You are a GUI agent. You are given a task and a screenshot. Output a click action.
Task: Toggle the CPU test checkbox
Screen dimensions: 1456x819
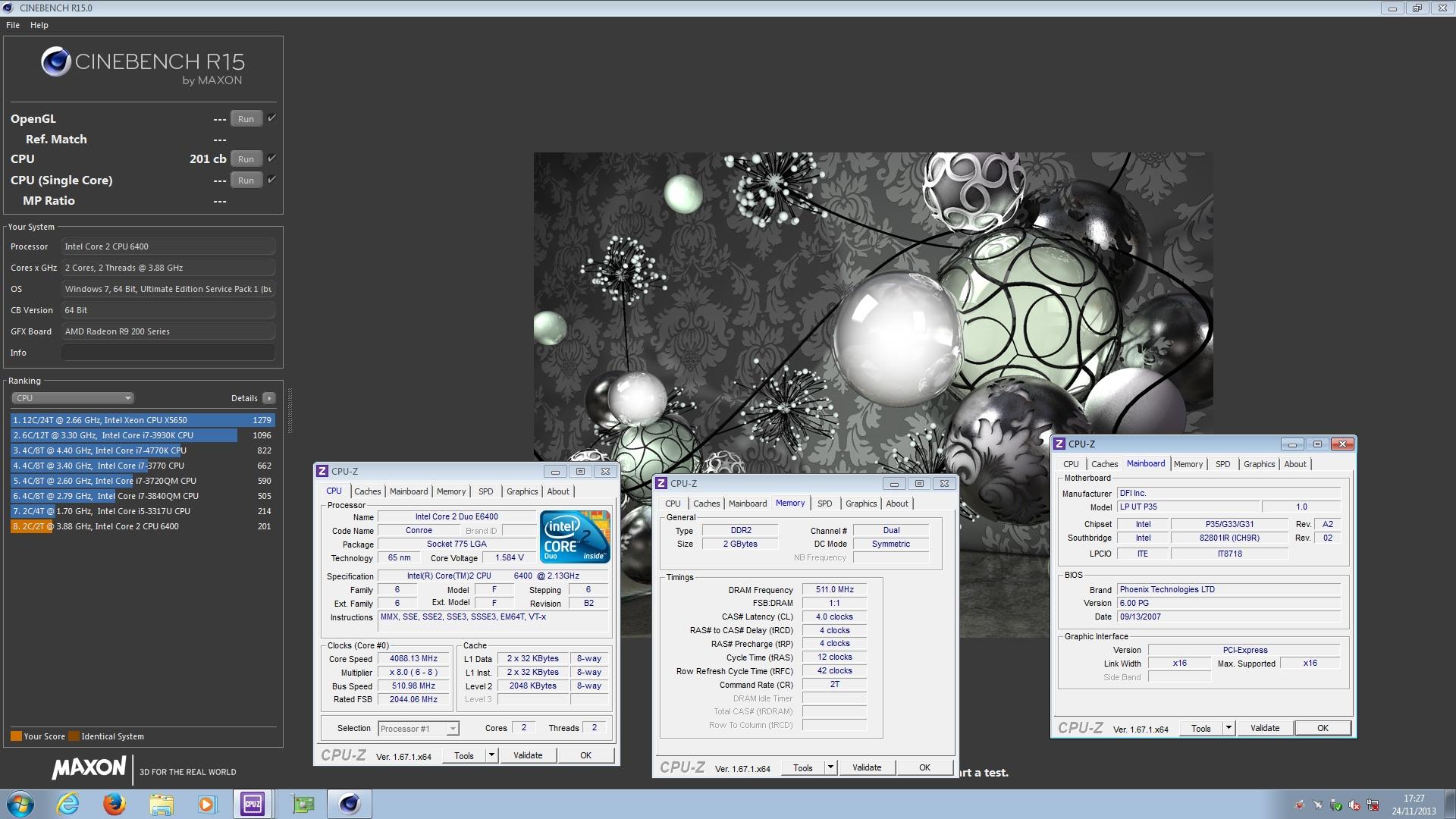coord(272,158)
